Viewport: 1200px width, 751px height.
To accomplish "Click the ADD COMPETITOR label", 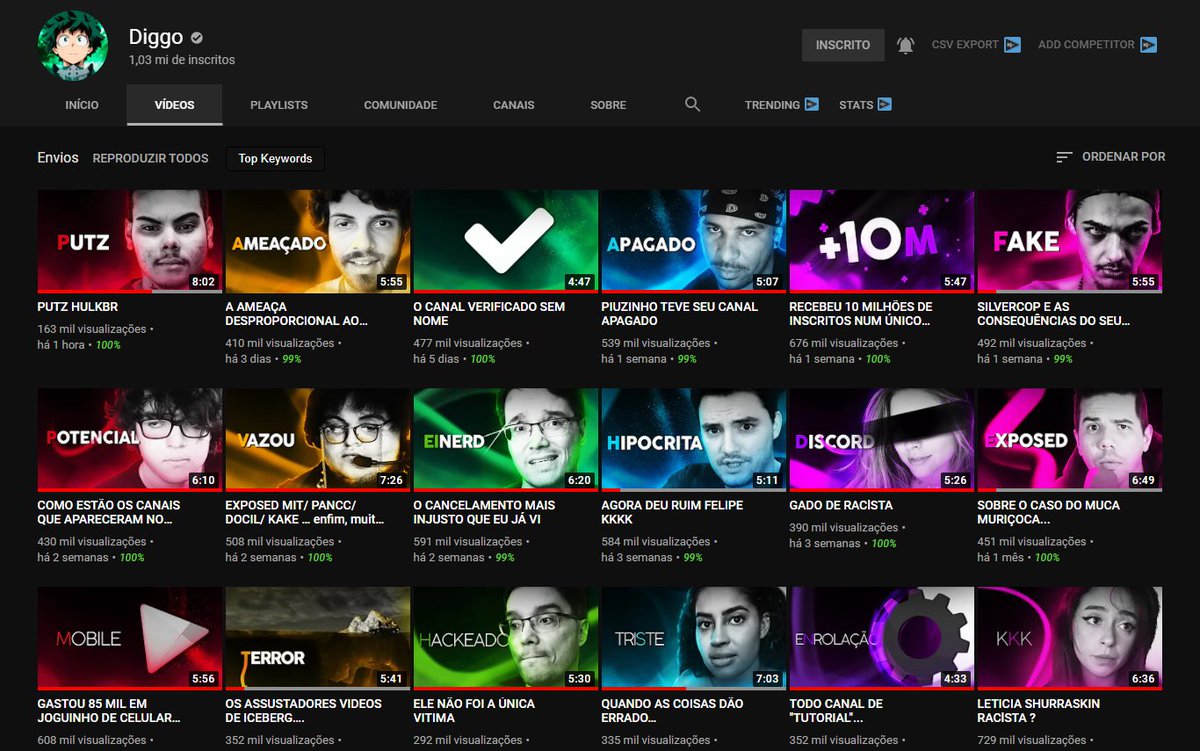I will tap(1086, 45).
